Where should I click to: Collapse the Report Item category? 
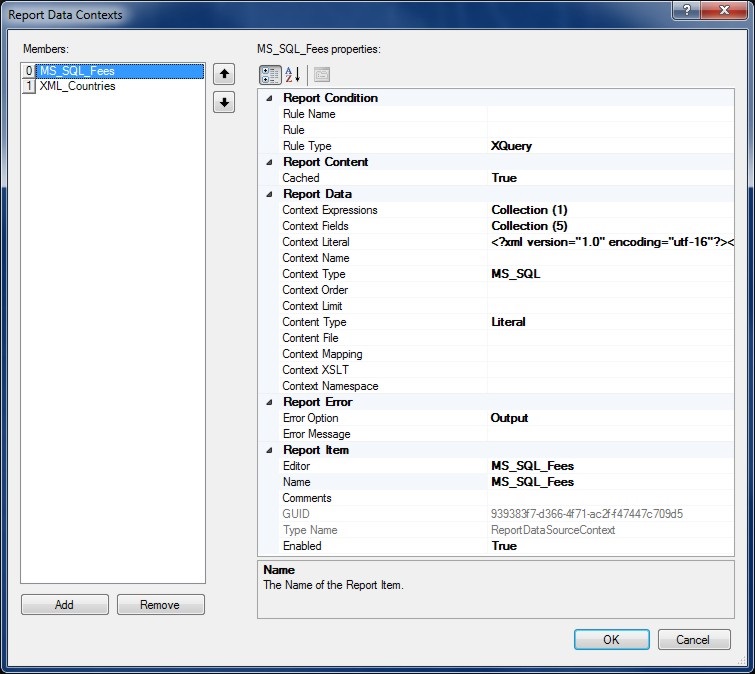[269, 450]
